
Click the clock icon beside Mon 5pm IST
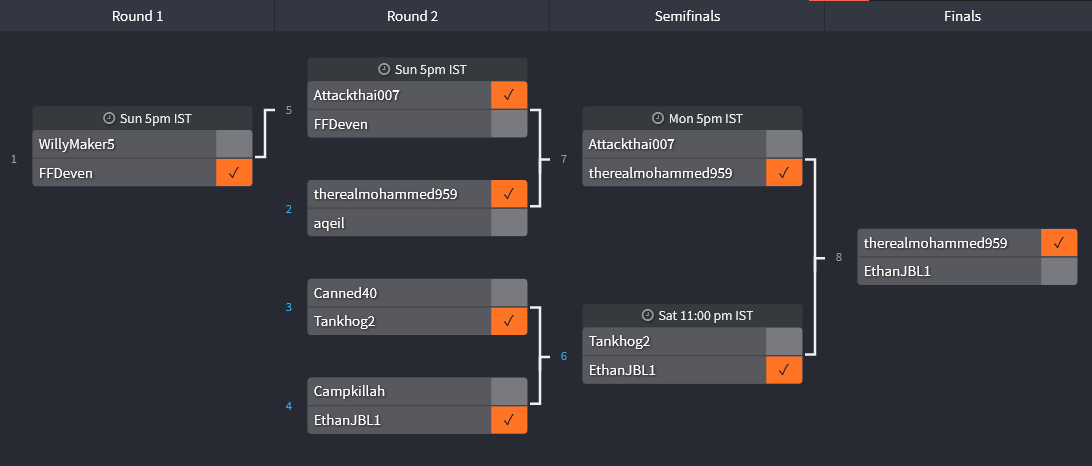(658, 118)
